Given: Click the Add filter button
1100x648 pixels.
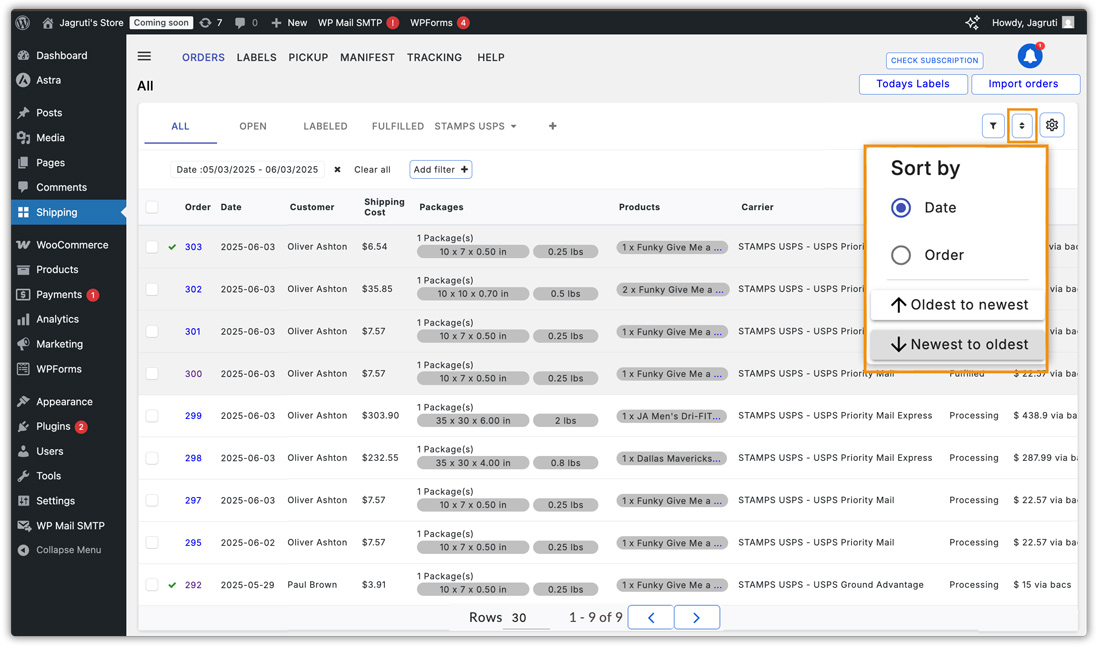Looking at the screenshot, I should 441,170.
